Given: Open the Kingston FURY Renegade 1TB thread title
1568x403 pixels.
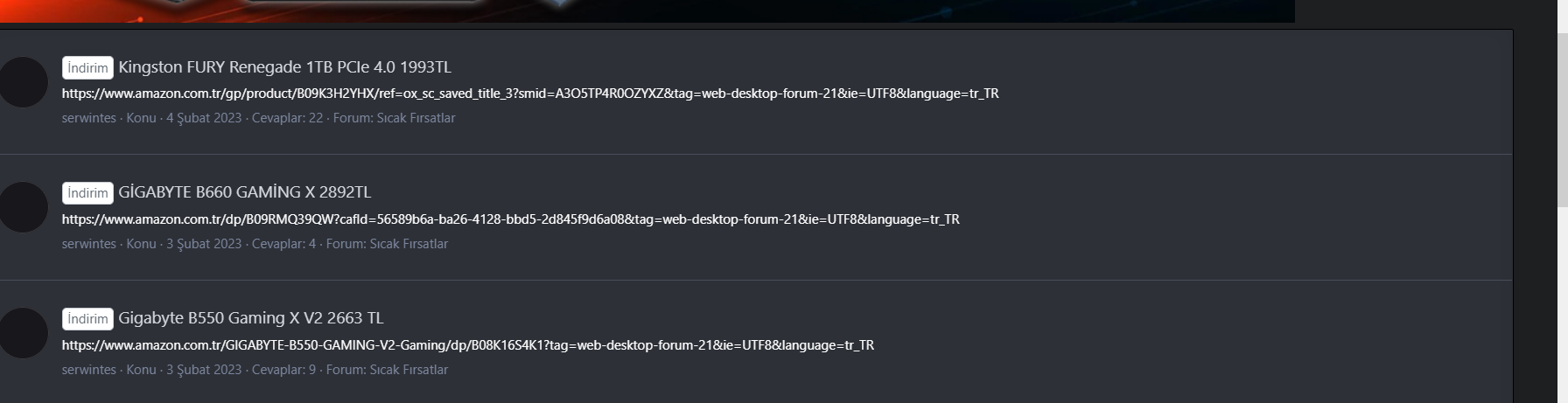Looking at the screenshot, I should coord(284,67).
